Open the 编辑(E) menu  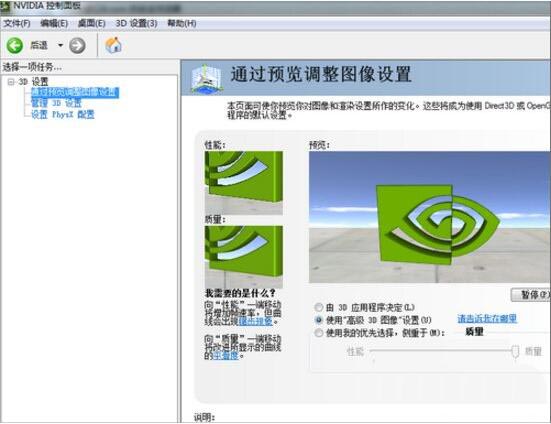[x=54, y=24]
